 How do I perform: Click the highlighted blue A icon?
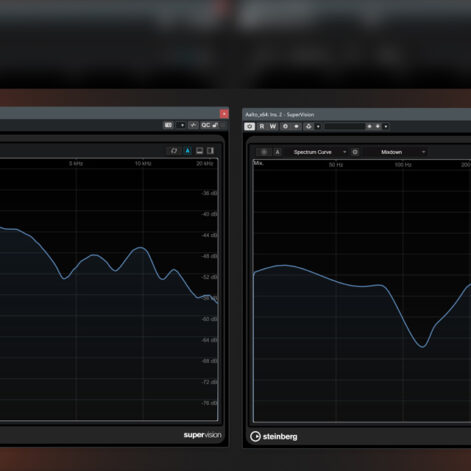point(188,151)
